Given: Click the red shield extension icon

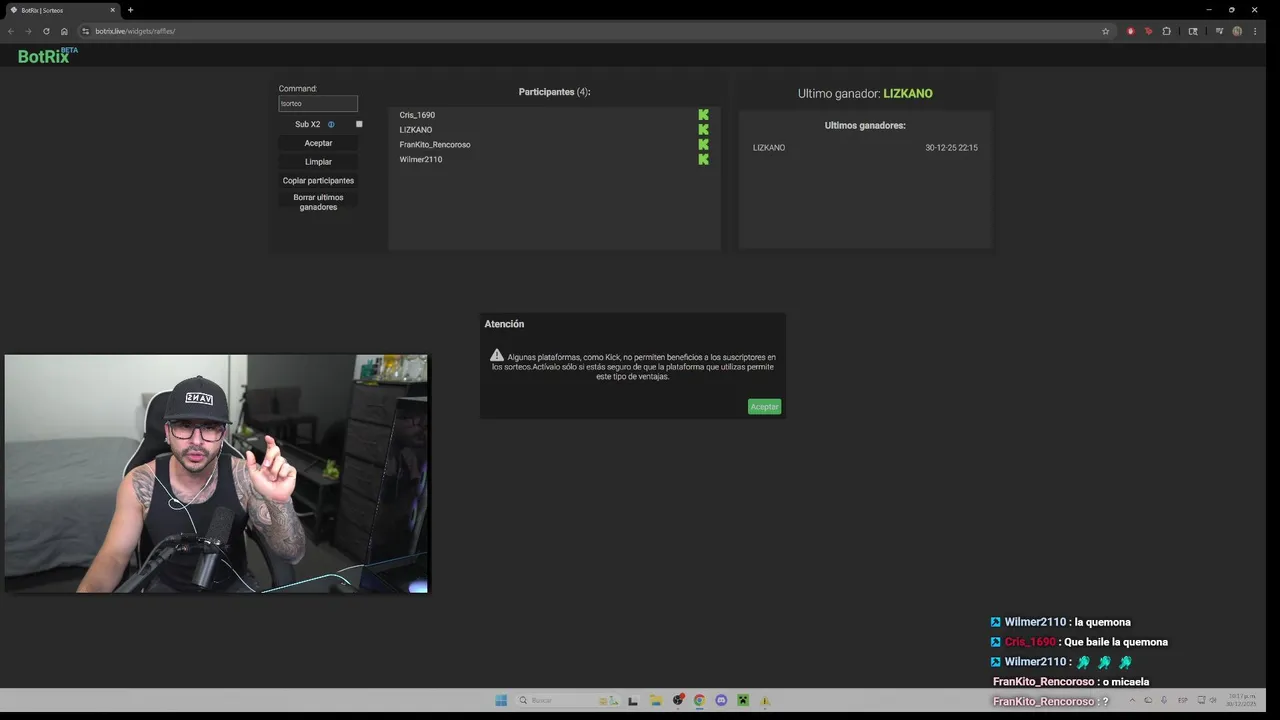Looking at the screenshot, I should [1131, 31].
